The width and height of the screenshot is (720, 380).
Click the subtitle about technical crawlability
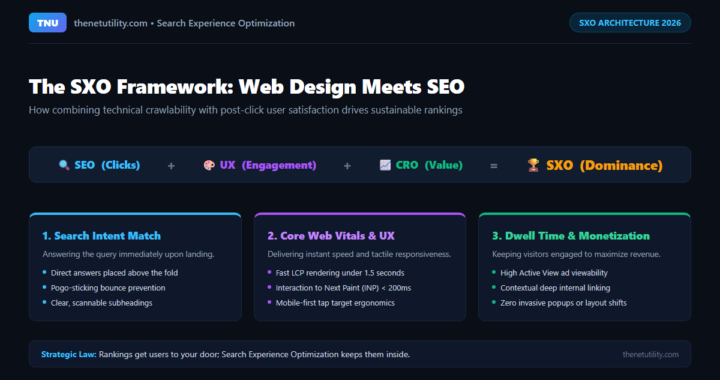[x=245, y=111]
